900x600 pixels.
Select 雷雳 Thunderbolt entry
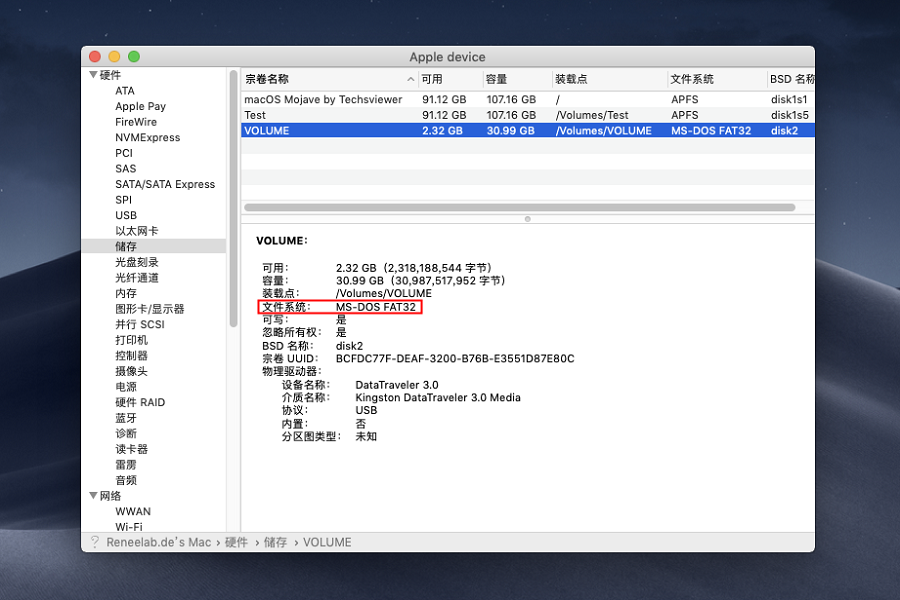pos(126,464)
